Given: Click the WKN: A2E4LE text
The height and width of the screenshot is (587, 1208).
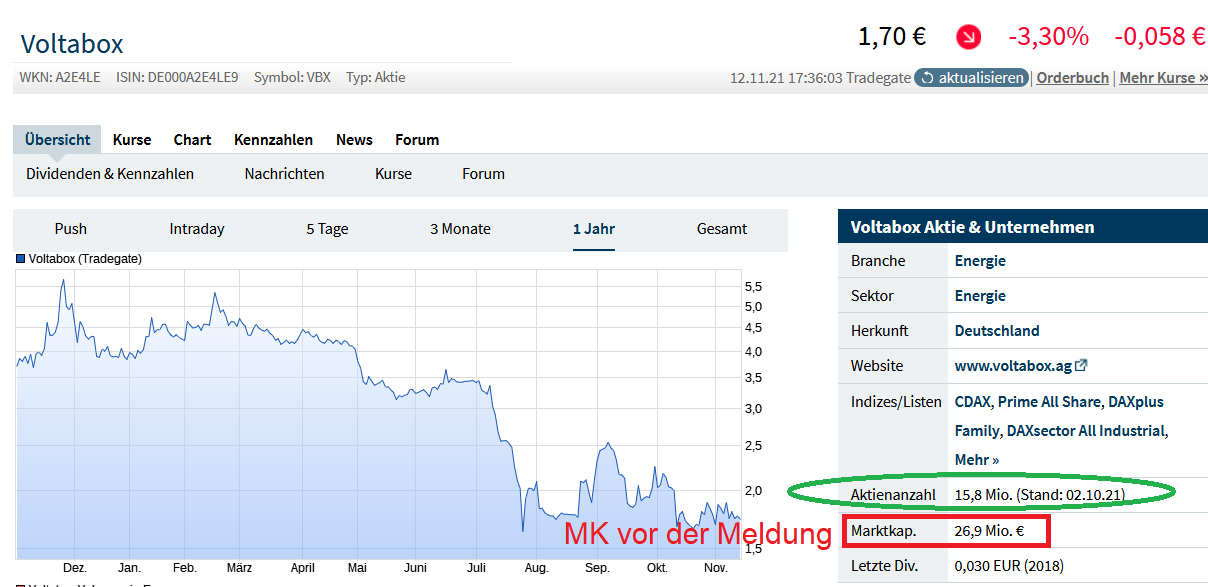Looking at the screenshot, I should (x=60, y=77).
